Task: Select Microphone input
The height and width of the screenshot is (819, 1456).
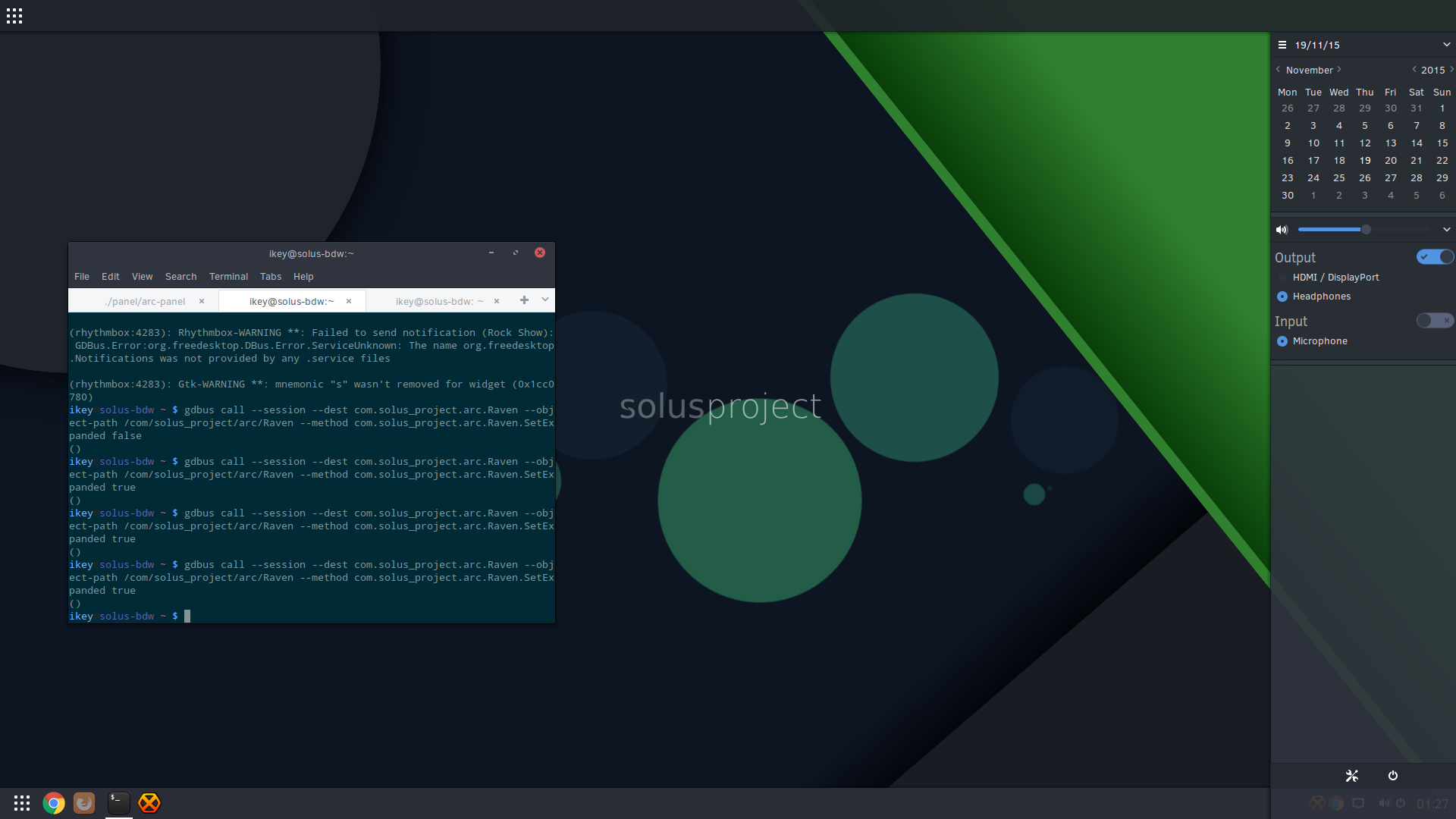Action: coord(1313,341)
